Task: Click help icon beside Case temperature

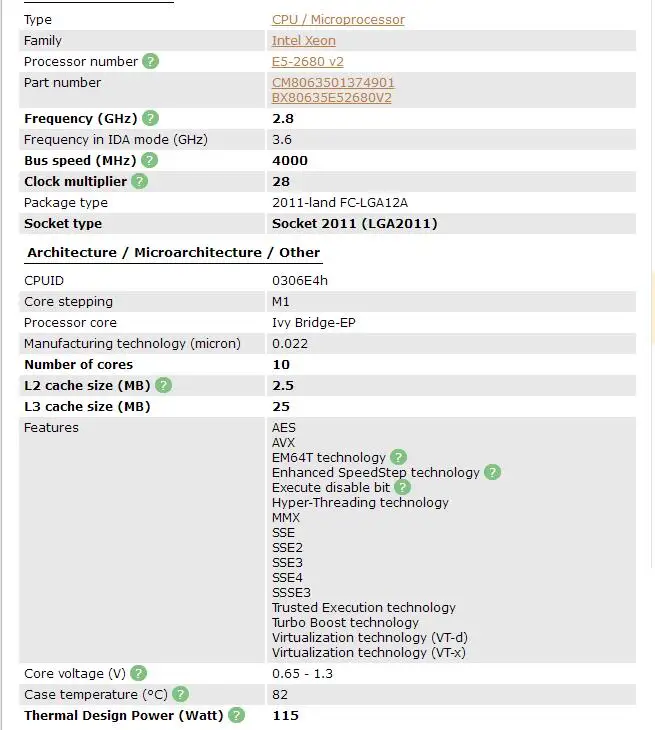Action: point(180,694)
